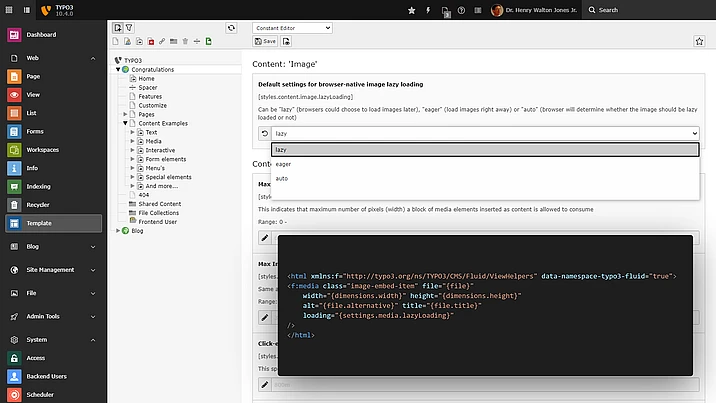Click the flush cache lightning icon
This screenshot has height=403, width=716.
[x=429, y=10]
